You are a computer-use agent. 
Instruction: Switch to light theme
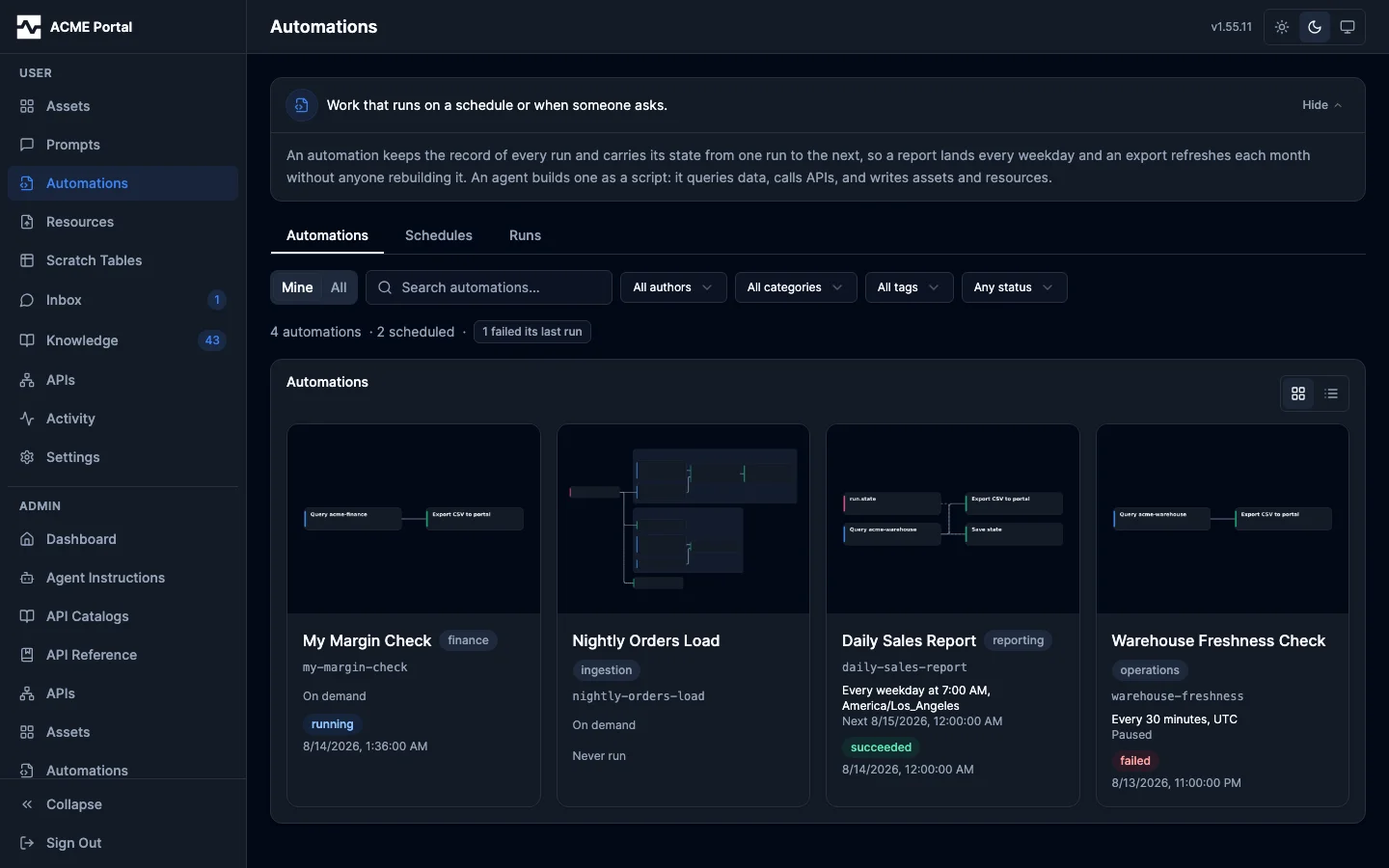(1282, 27)
